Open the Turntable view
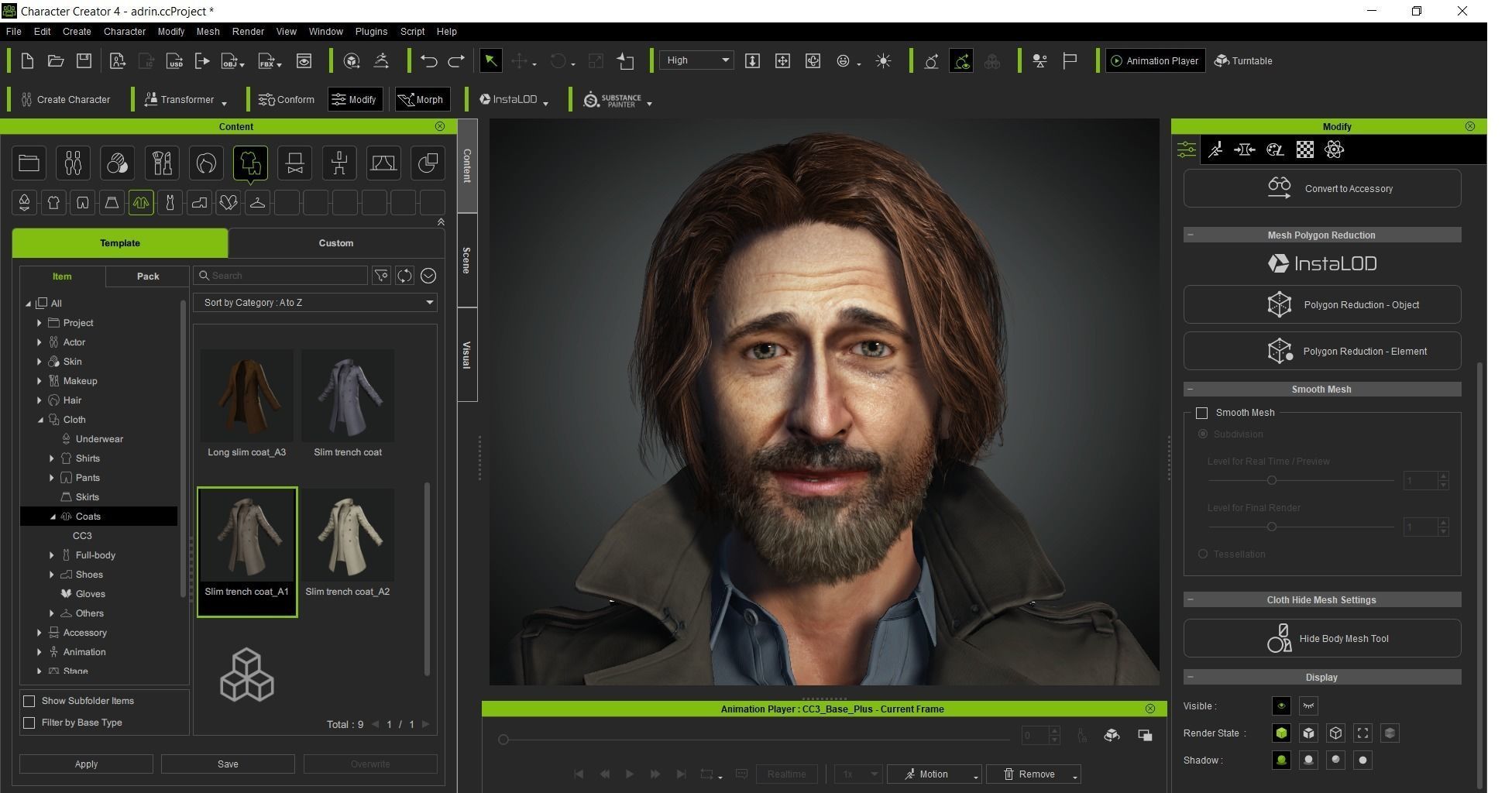This screenshot has width=1512, height=793. (1243, 60)
